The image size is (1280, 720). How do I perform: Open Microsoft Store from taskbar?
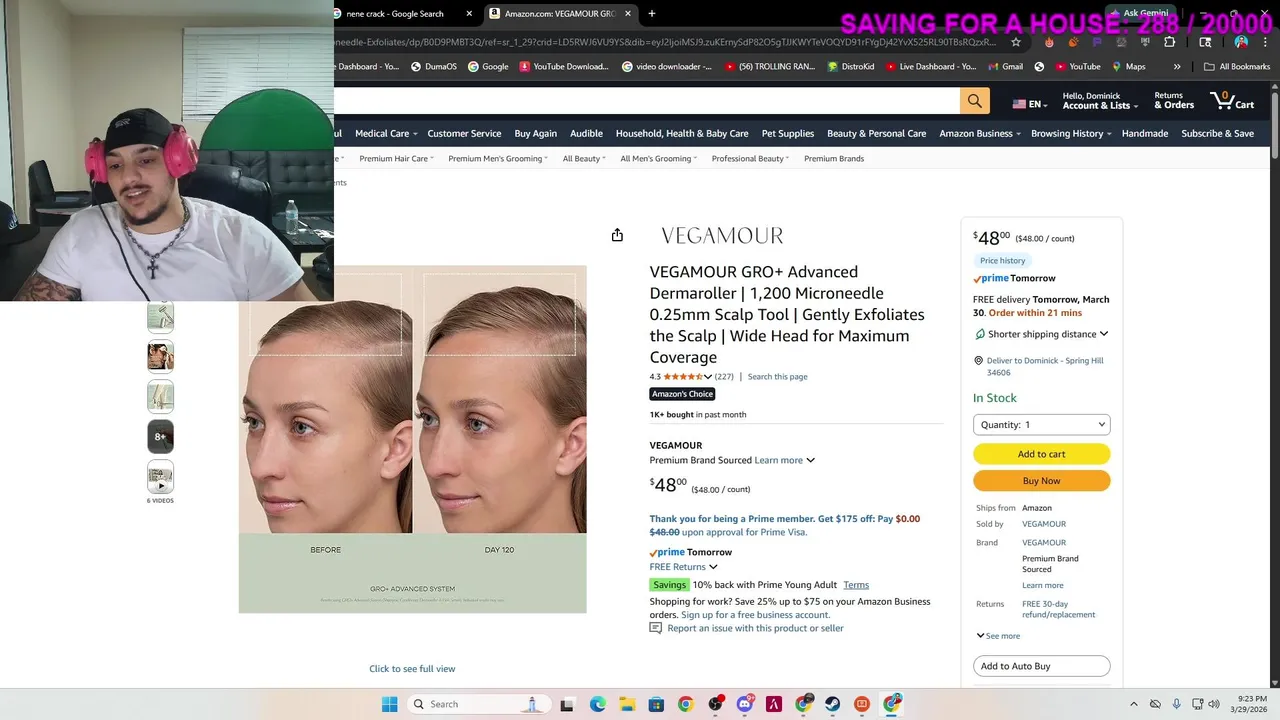[655, 704]
